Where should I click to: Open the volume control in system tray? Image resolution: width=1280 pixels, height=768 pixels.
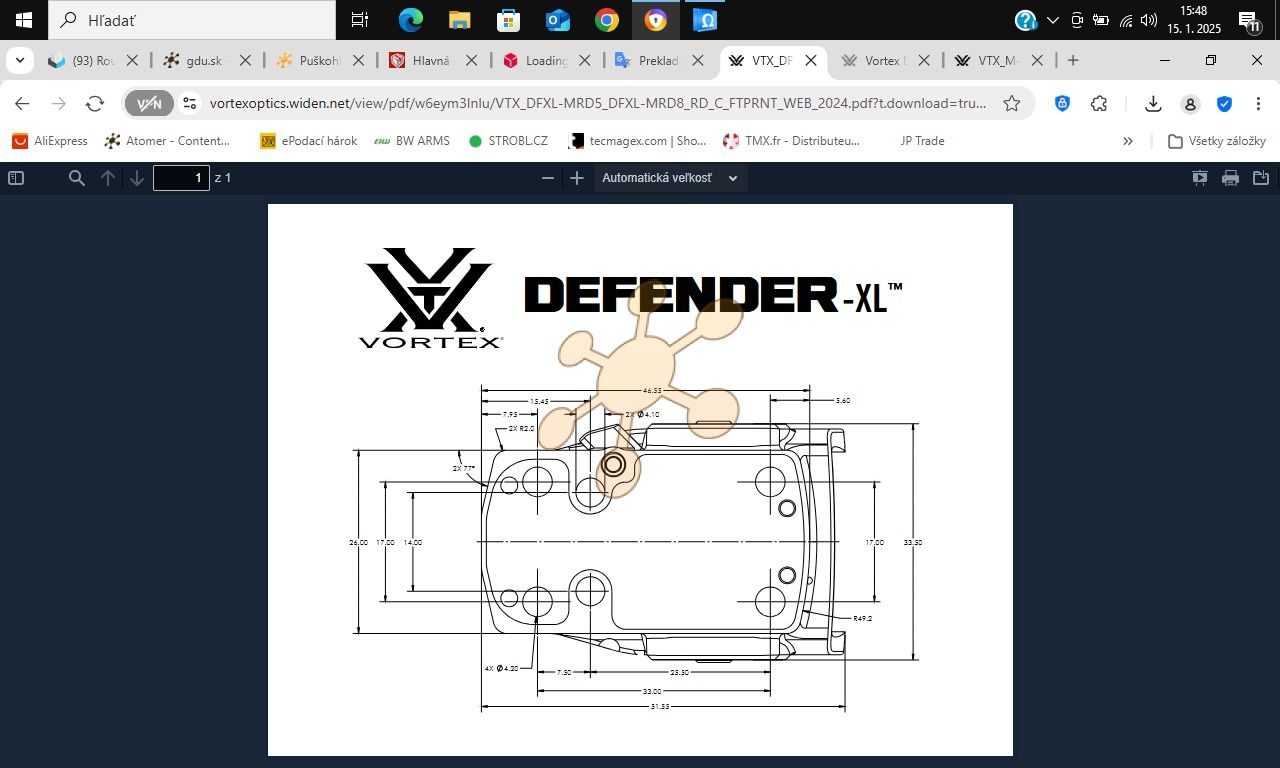[1148, 20]
